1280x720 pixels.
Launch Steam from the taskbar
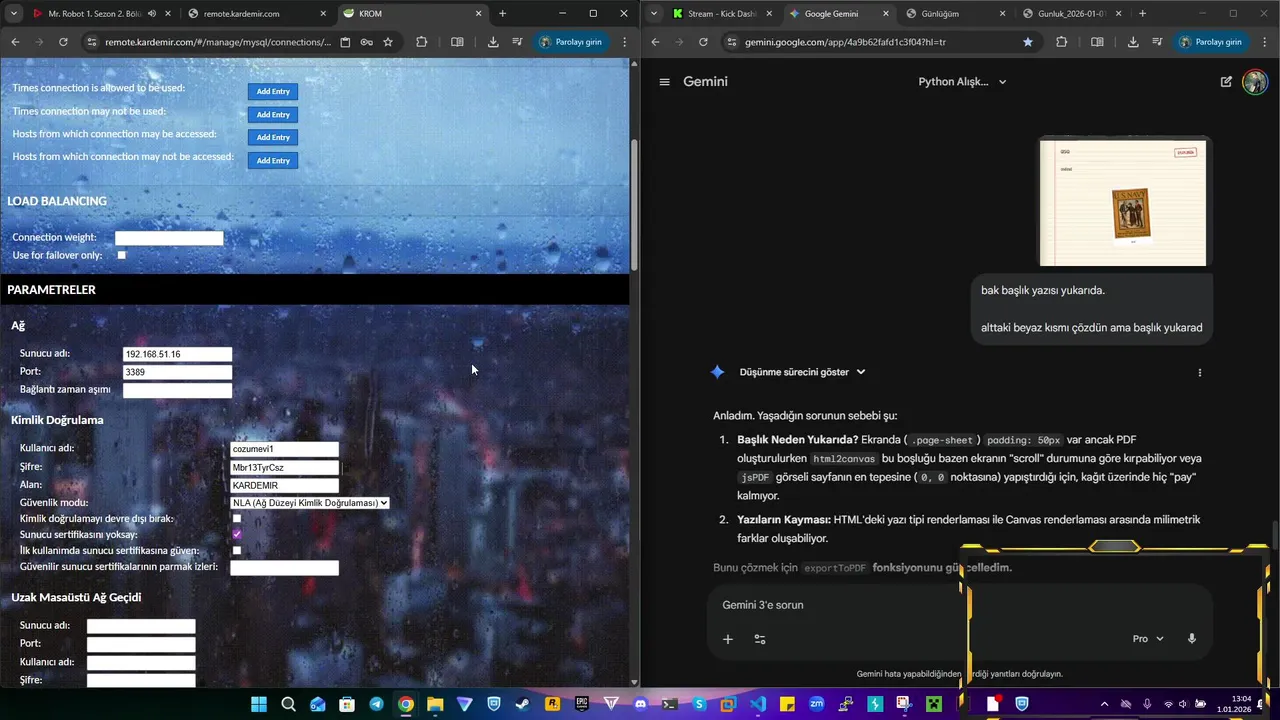(523, 704)
